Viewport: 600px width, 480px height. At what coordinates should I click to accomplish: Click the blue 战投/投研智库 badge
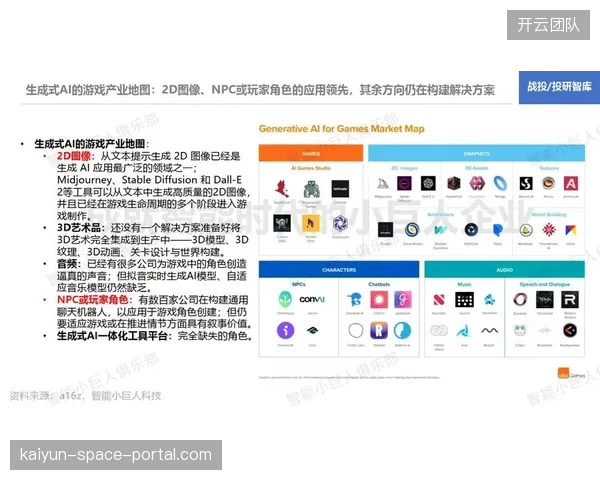(559, 87)
